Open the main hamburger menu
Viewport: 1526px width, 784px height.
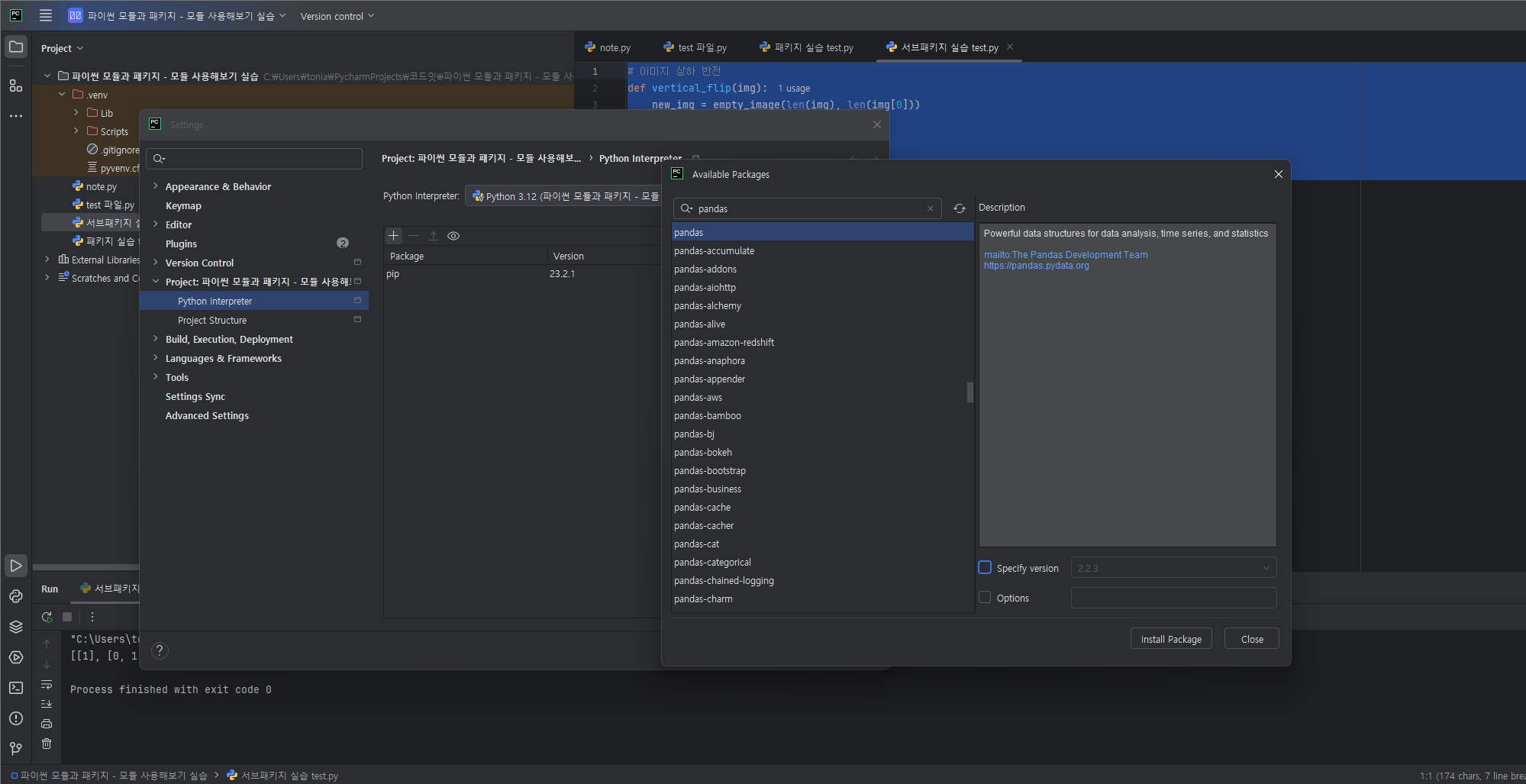[x=46, y=15]
